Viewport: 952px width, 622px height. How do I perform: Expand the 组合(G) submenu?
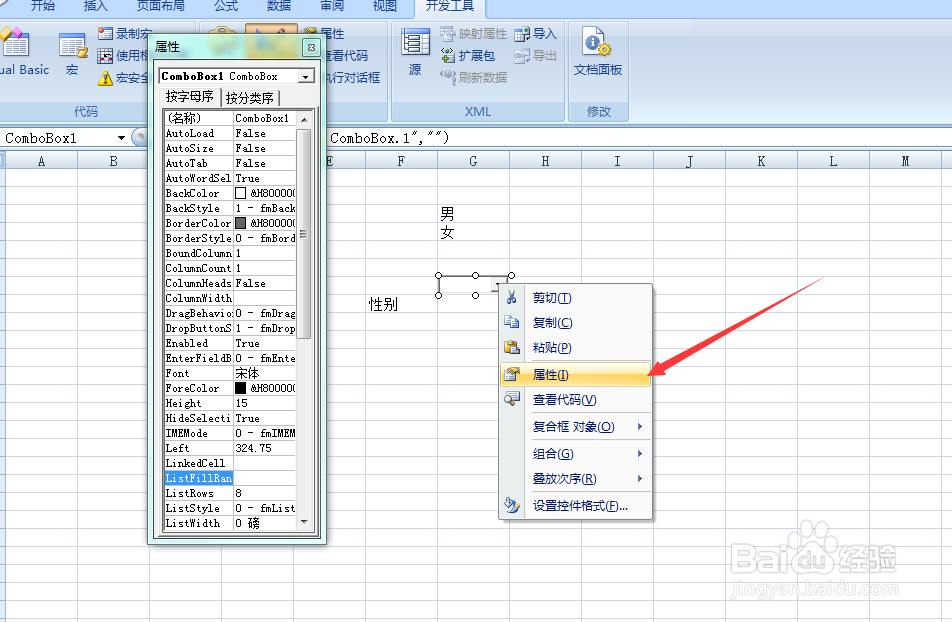575,454
